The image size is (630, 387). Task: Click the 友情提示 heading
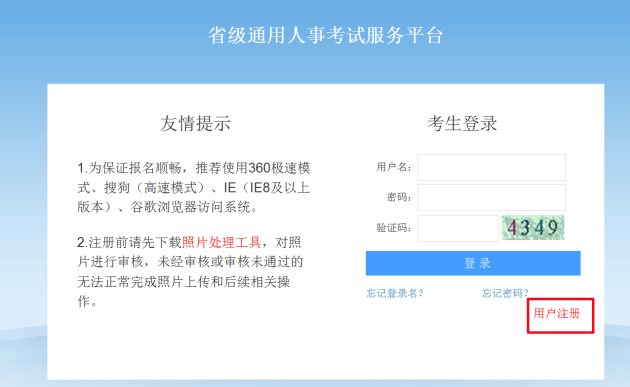(x=195, y=123)
